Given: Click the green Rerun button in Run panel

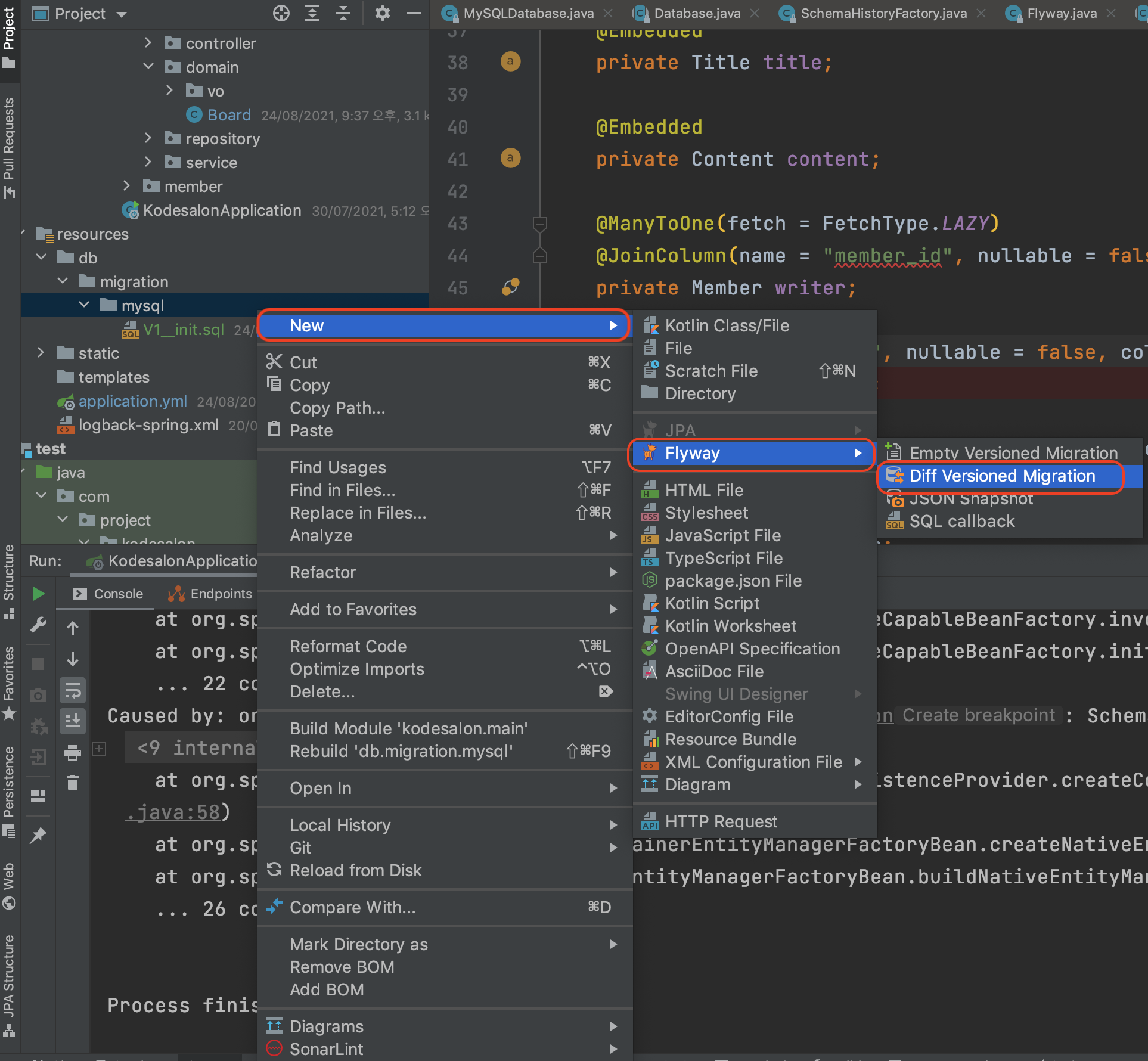Looking at the screenshot, I should pos(39,594).
